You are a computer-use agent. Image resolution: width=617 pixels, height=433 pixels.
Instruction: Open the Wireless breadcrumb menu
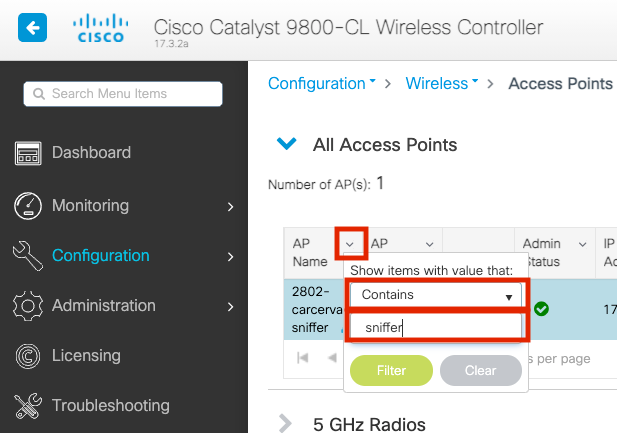pos(442,83)
